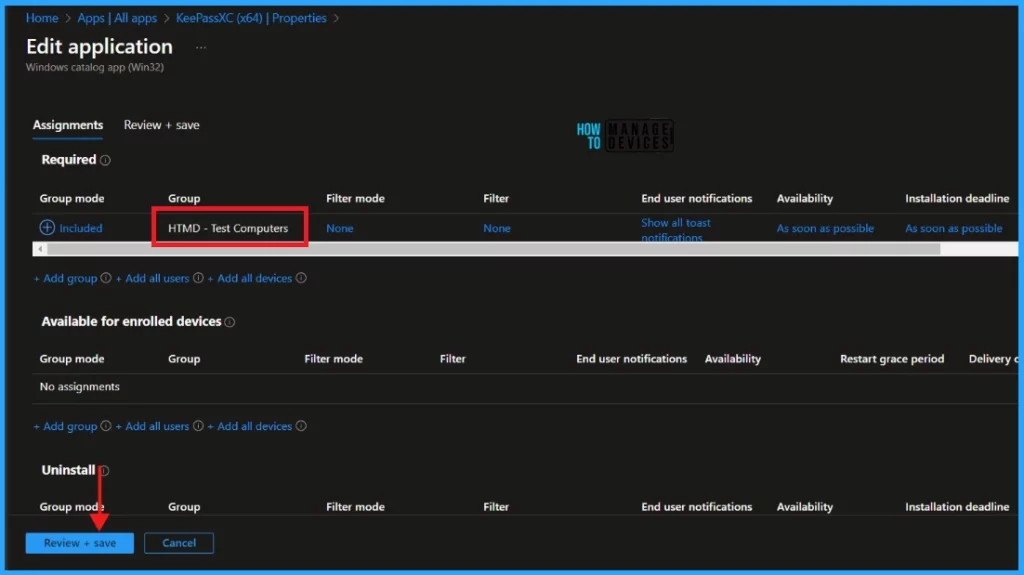Click + Add group under Available for enrolled devices
Screen dimensions: 1024x575
coord(65,426)
